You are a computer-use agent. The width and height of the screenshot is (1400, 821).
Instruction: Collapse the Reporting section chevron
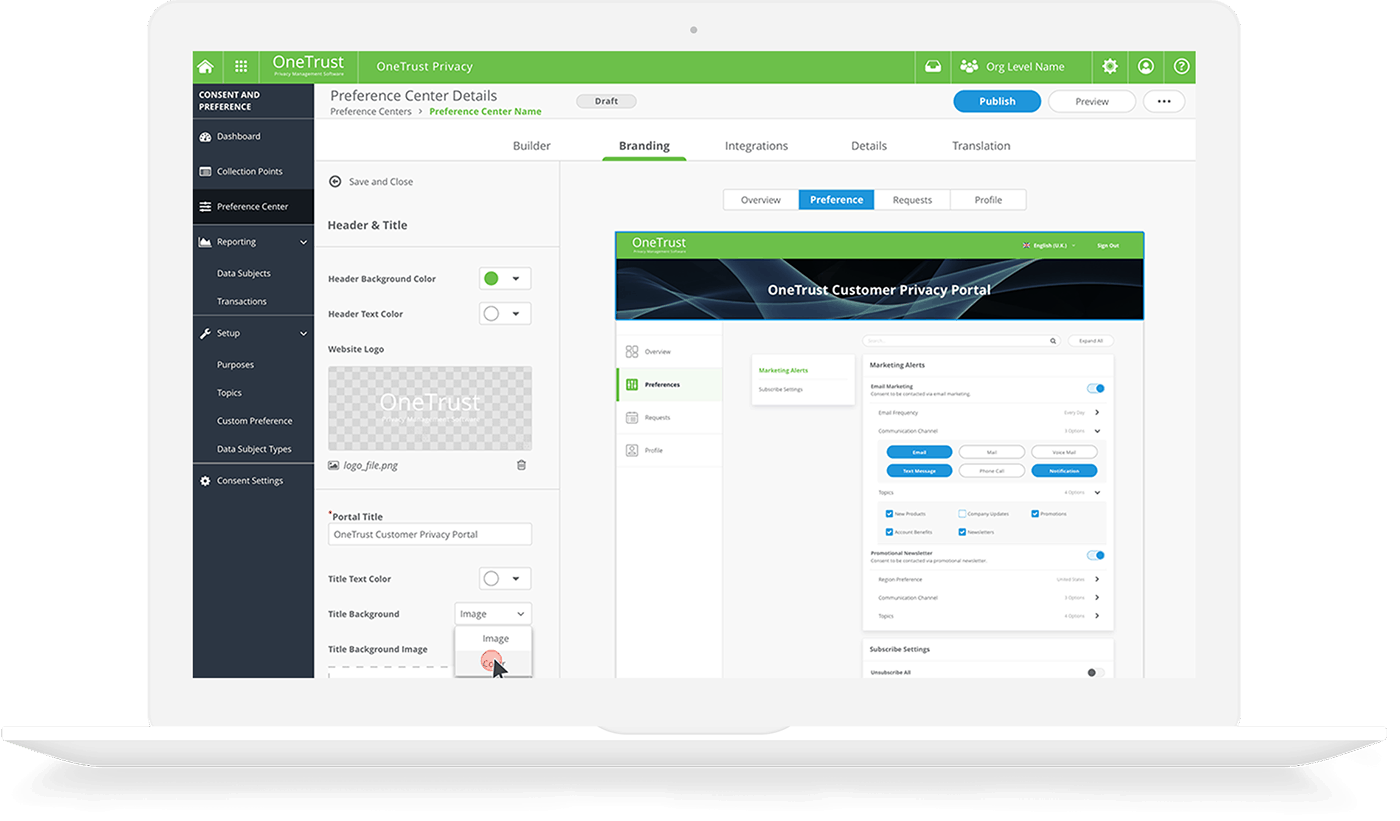point(303,242)
